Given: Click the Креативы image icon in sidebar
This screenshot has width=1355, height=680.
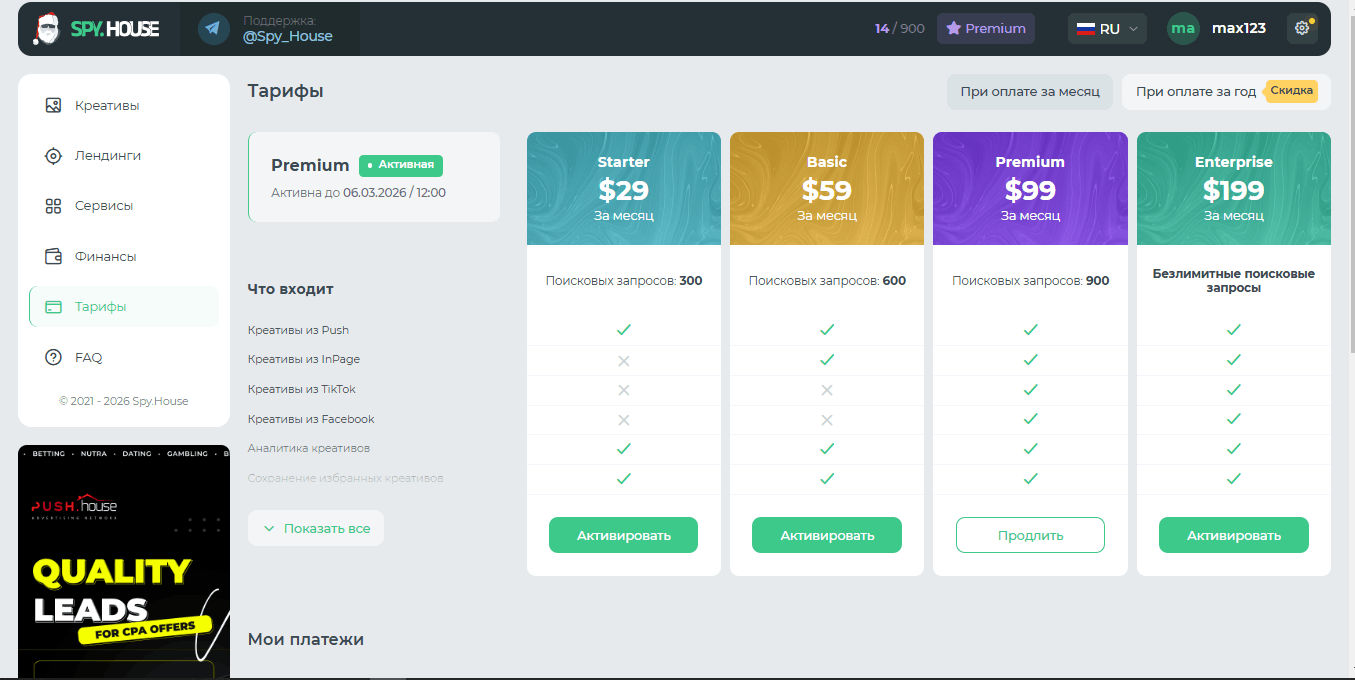Looking at the screenshot, I should coord(54,105).
